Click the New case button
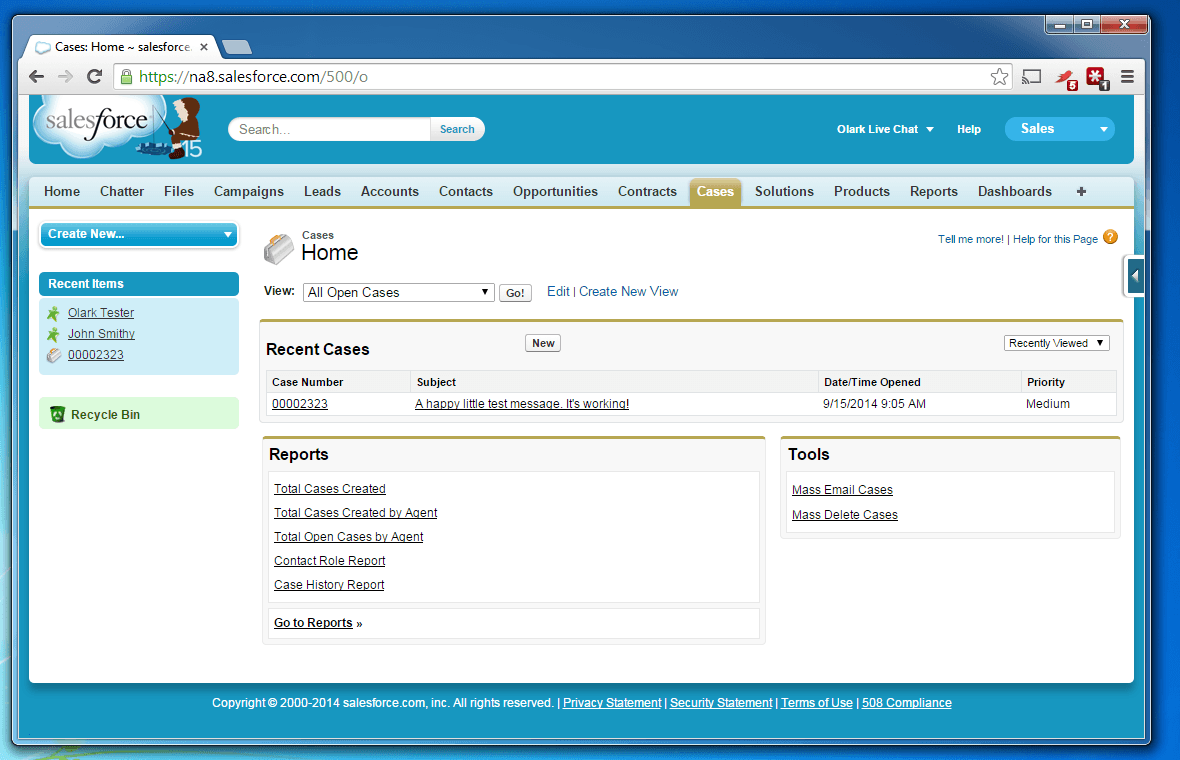This screenshot has width=1180, height=760. point(543,343)
